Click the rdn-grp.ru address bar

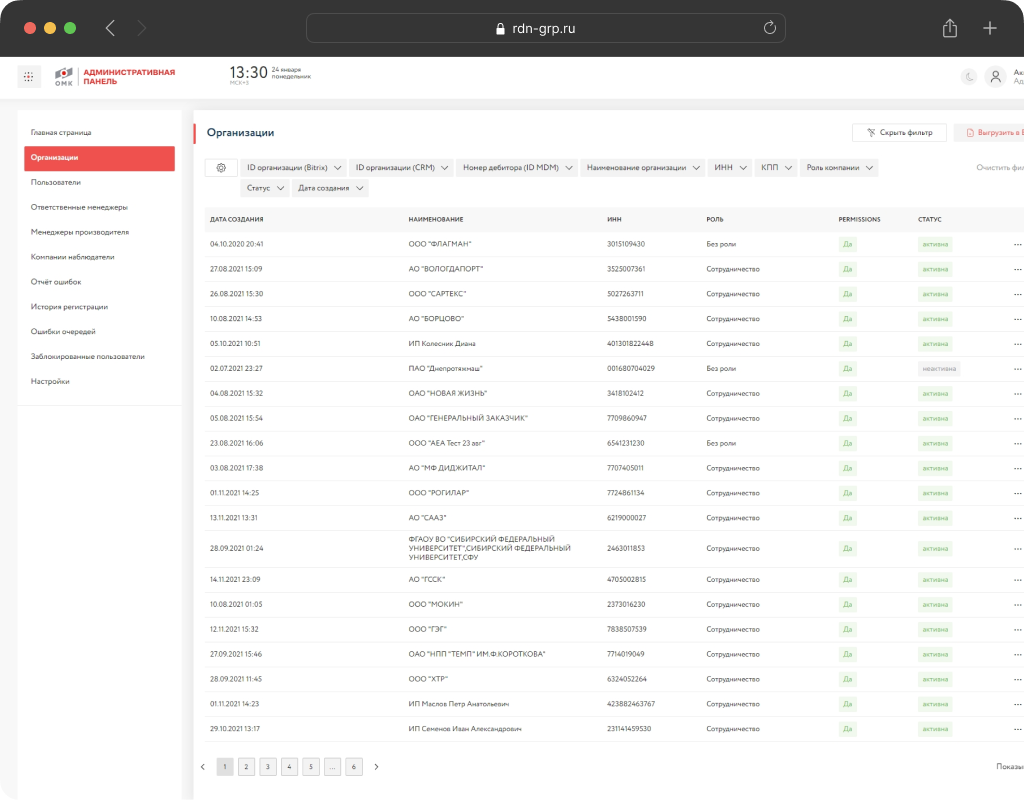tap(545, 28)
